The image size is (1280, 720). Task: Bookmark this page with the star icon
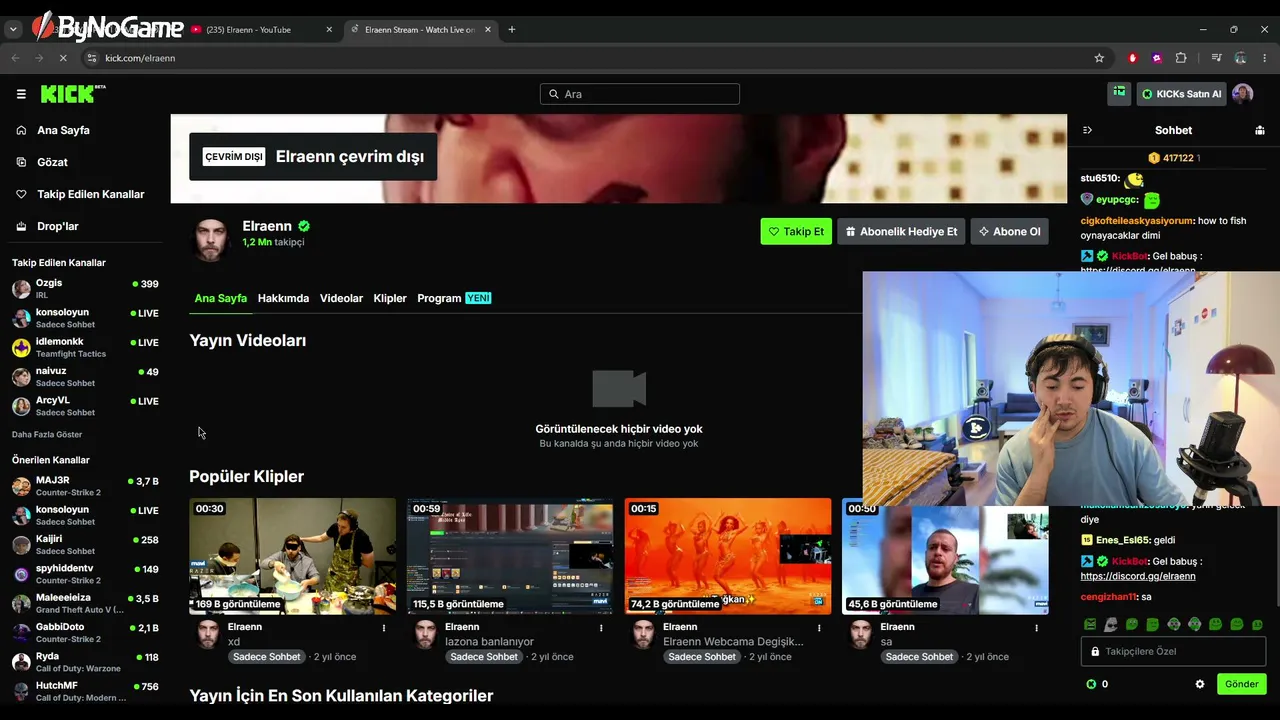pos(1099,58)
